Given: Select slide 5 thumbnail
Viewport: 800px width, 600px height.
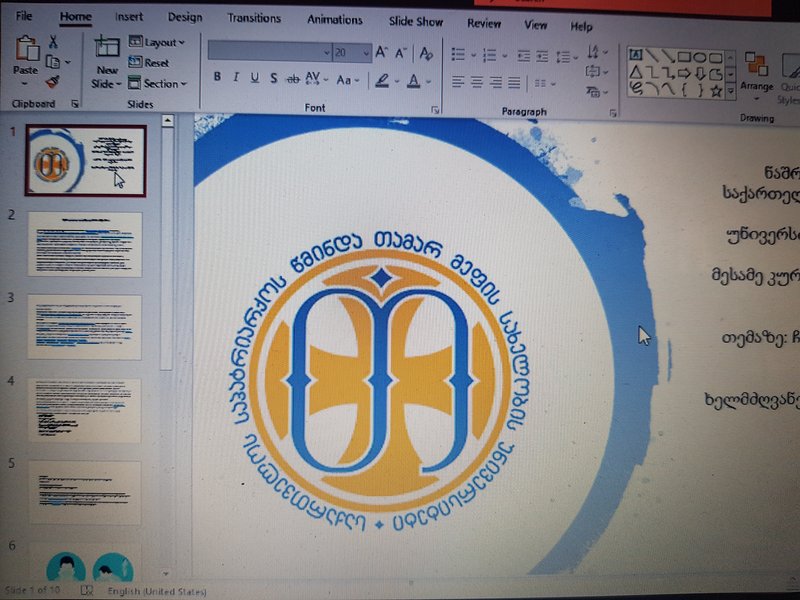Looking at the screenshot, I should [85, 493].
